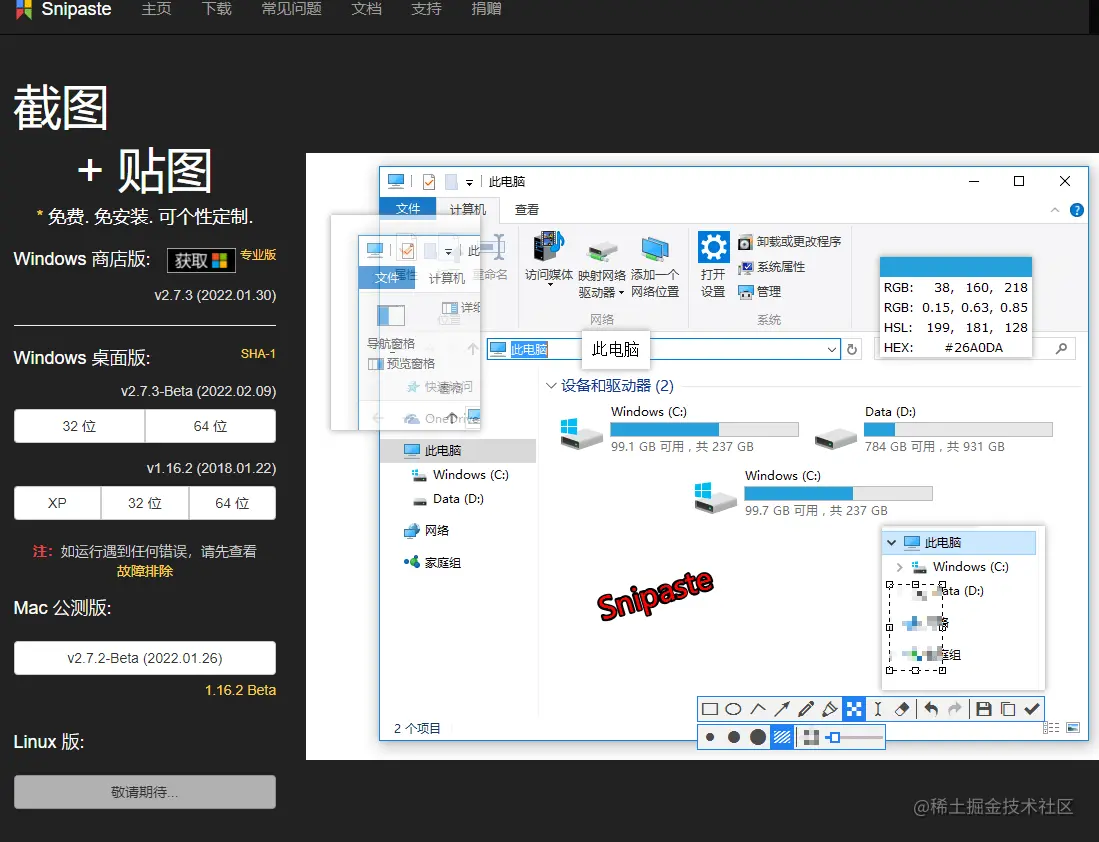Open the address bar history dropdown
Viewport: 1099px width, 842px height.
coord(831,349)
